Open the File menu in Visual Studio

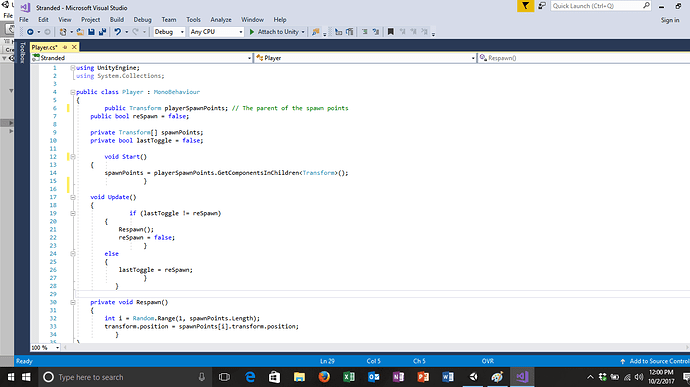pyautogui.click(x=24, y=20)
